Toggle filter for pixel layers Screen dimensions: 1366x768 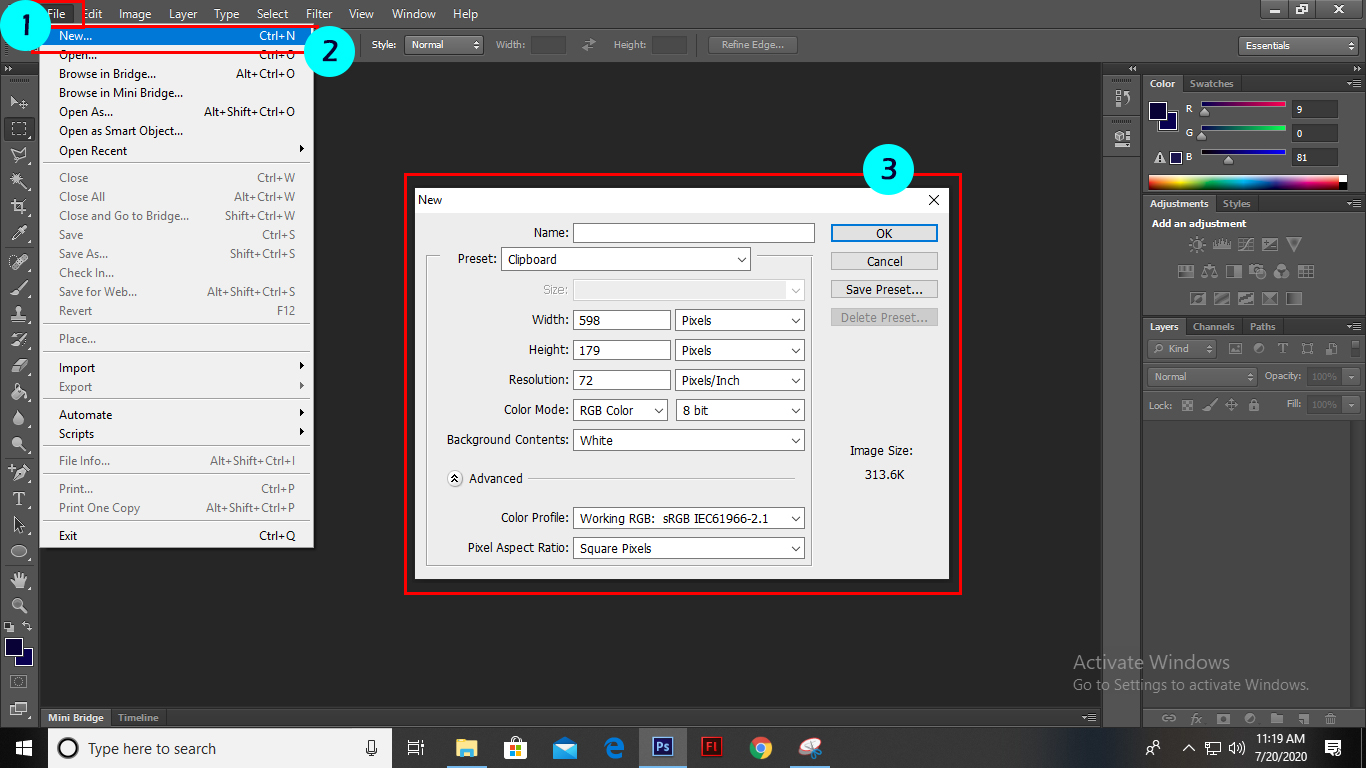point(1235,349)
